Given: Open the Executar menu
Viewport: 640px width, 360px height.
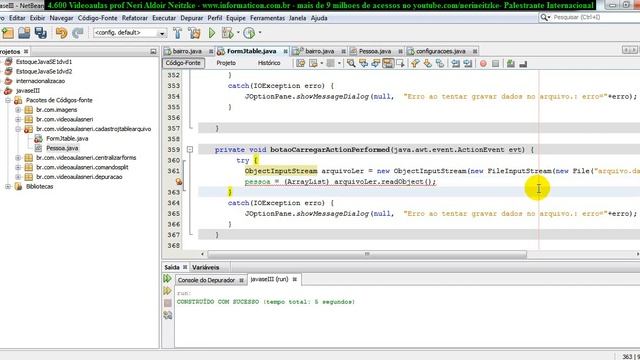Looking at the screenshot, I should tap(164, 18).
